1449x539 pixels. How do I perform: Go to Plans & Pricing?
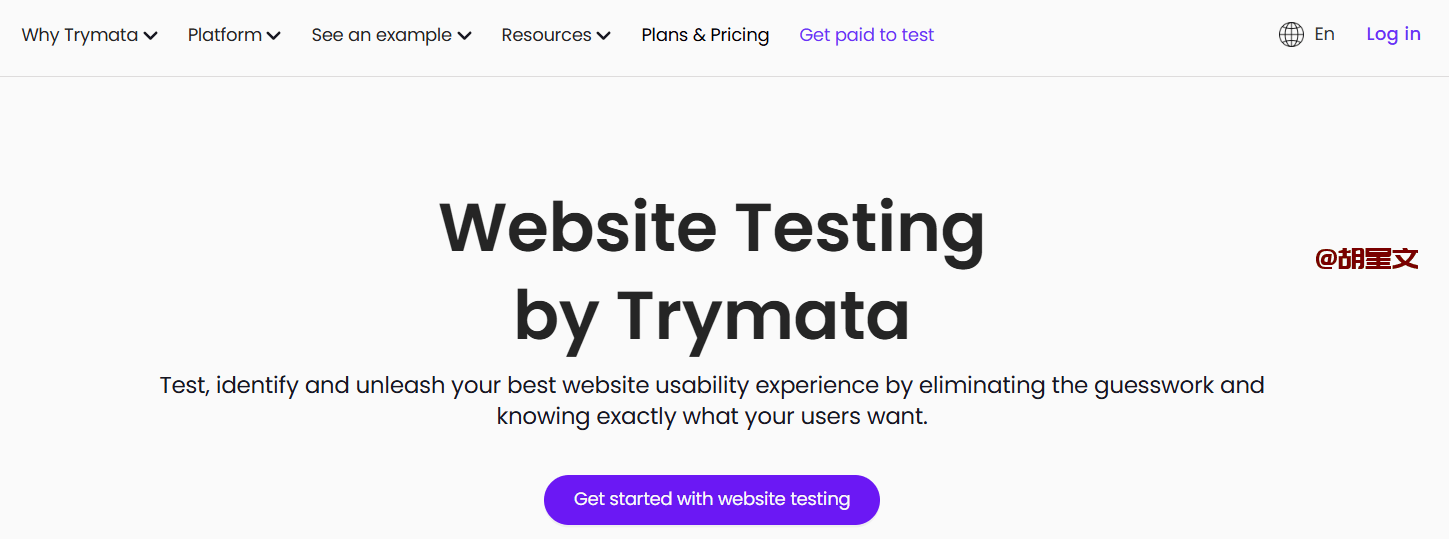705,35
